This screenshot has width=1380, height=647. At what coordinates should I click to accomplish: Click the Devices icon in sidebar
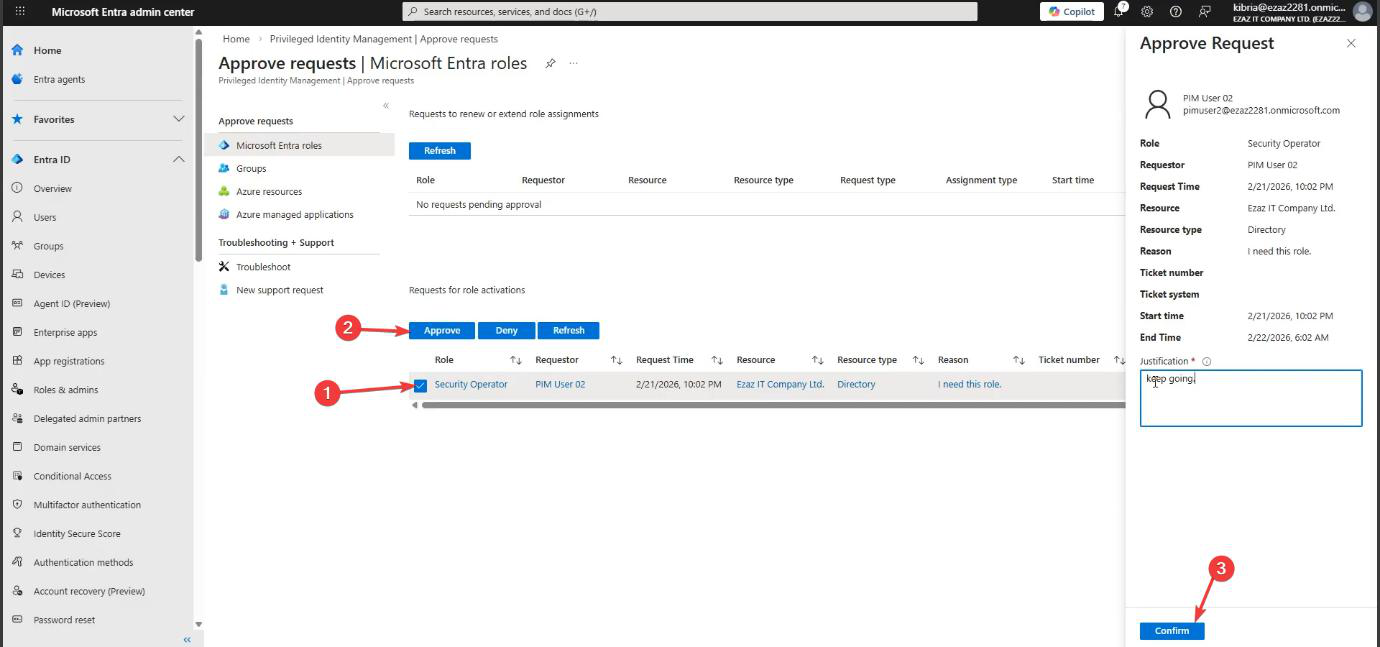[17, 274]
